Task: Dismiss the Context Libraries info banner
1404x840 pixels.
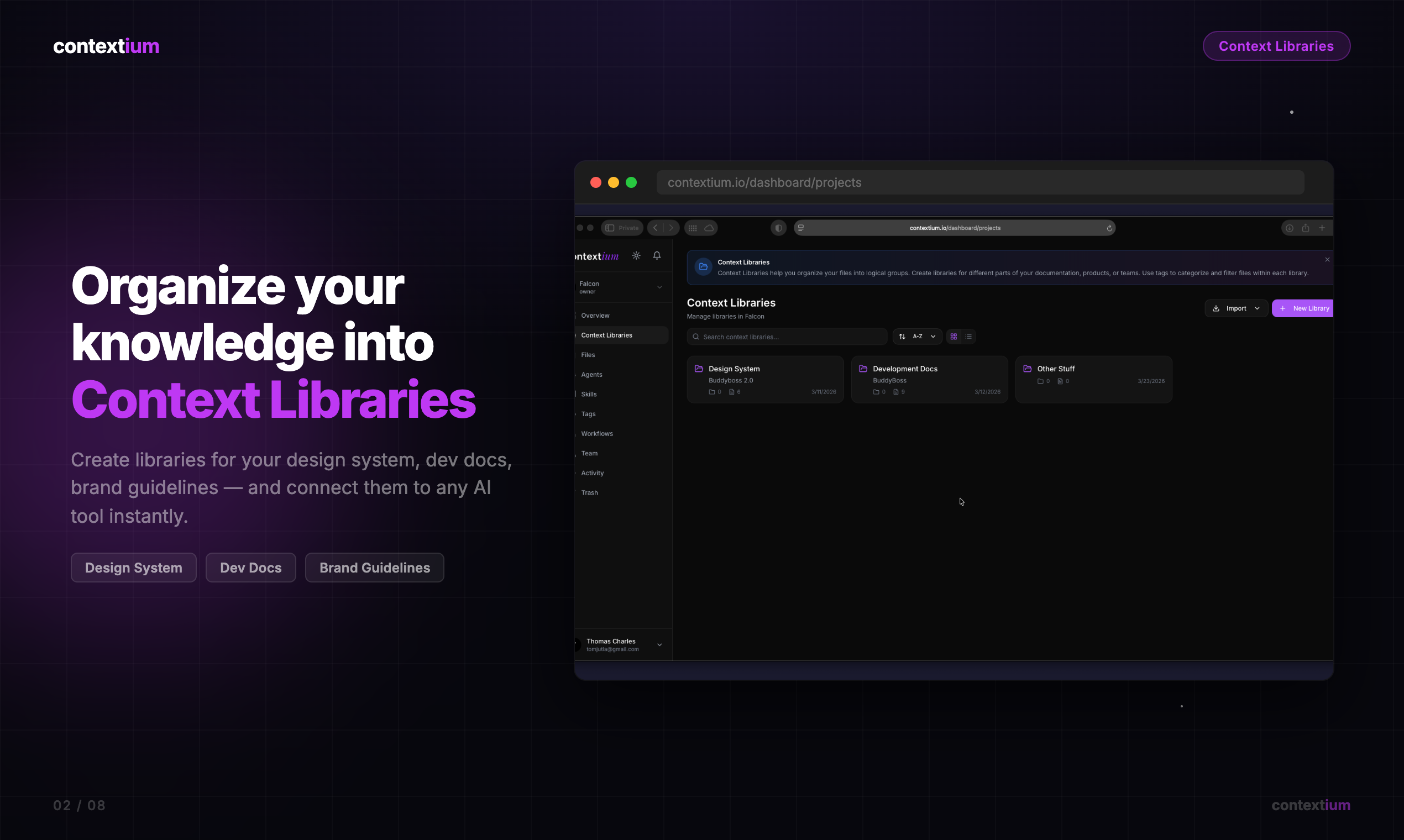Action: click(1327, 260)
